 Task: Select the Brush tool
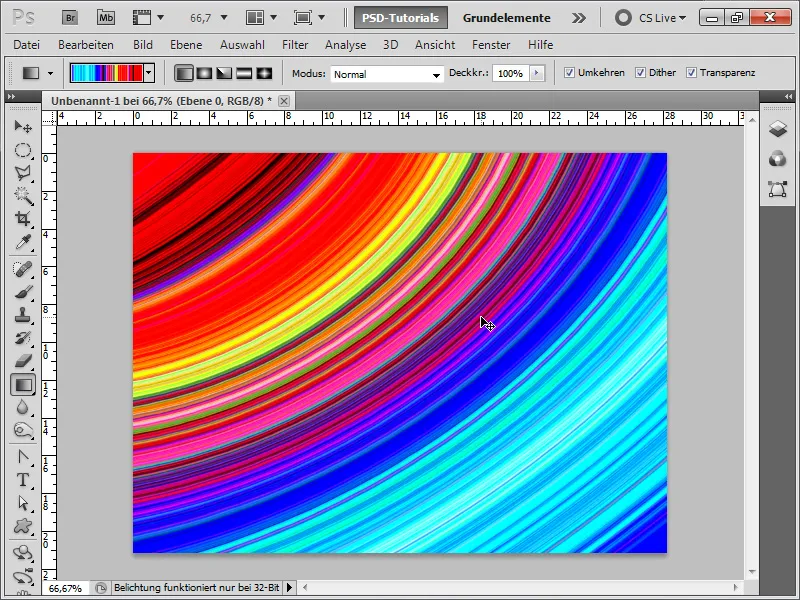click(22, 292)
